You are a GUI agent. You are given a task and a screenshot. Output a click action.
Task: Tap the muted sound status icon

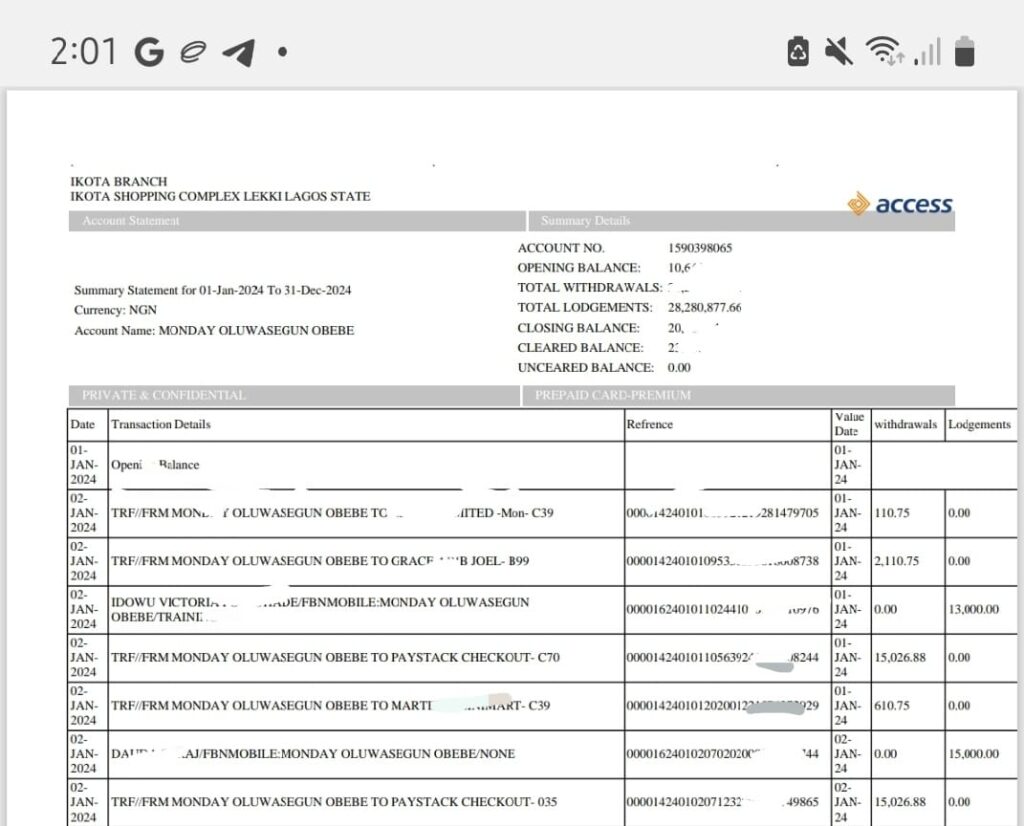point(839,51)
